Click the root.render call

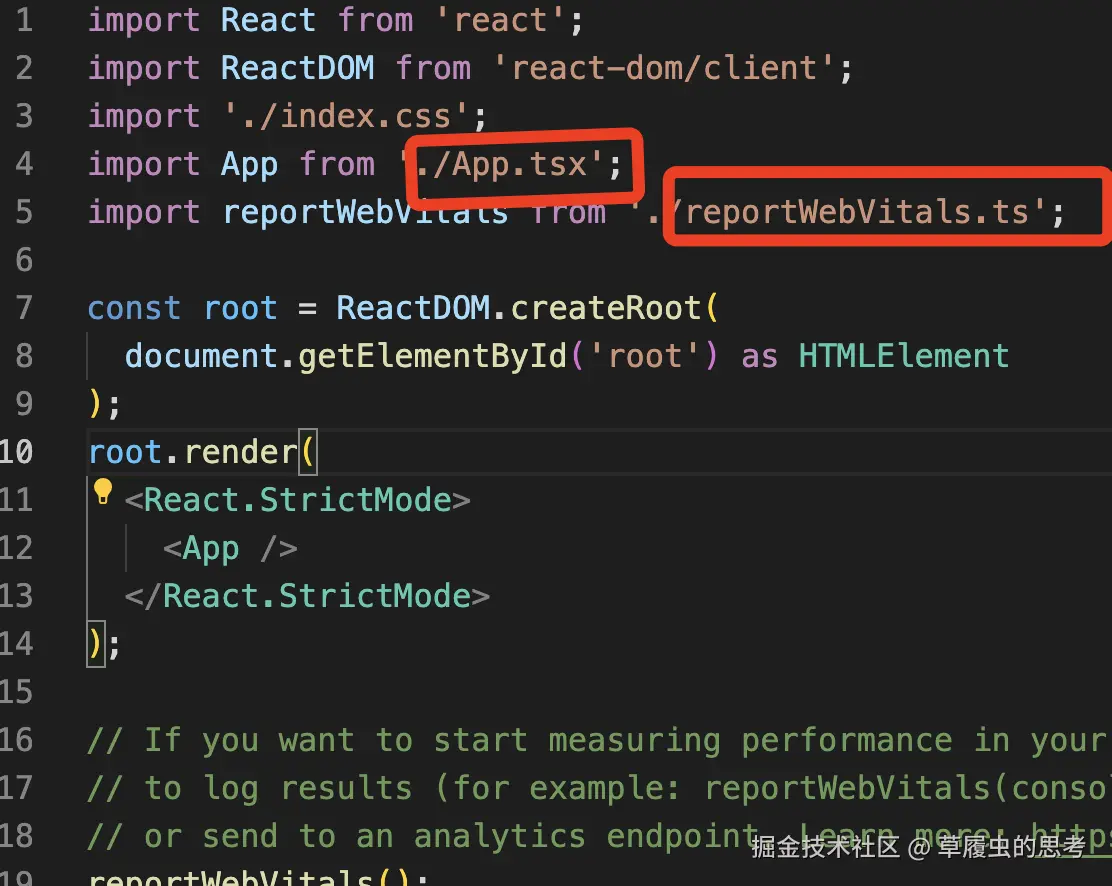pos(194,452)
